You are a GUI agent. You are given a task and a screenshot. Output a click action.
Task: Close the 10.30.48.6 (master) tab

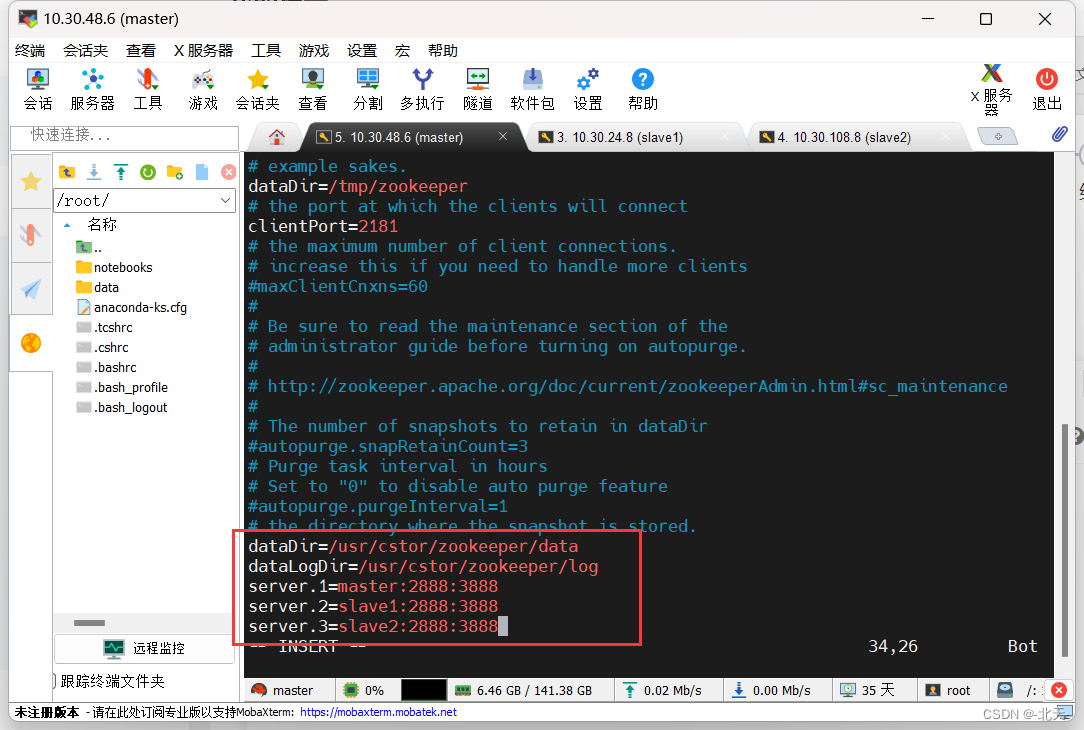(x=503, y=136)
